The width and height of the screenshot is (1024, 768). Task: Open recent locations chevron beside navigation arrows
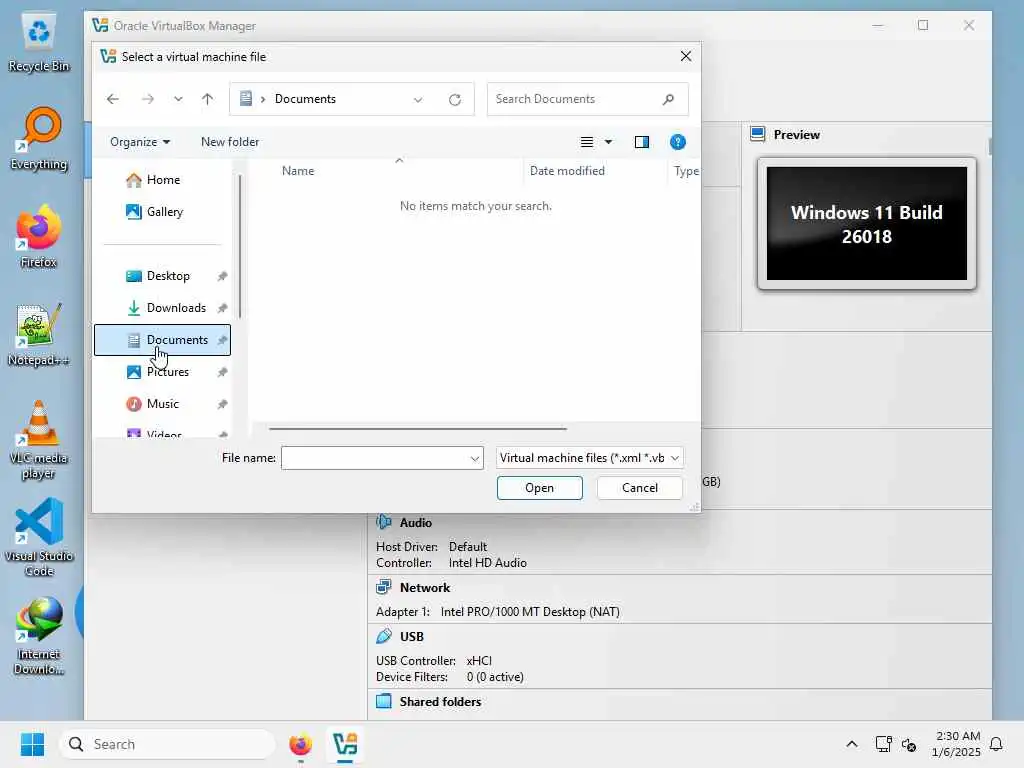click(178, 99)
